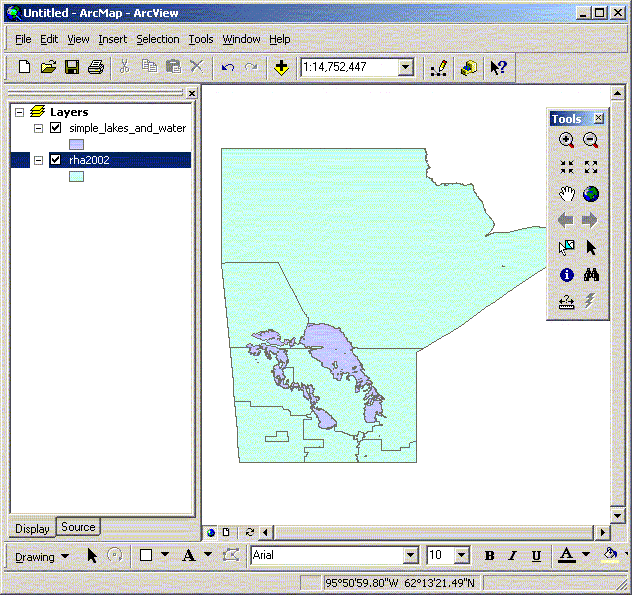Image resolution: width=632 pixels, height=595 pixels.
Task: Open the Tools menu
Action: 201,39
